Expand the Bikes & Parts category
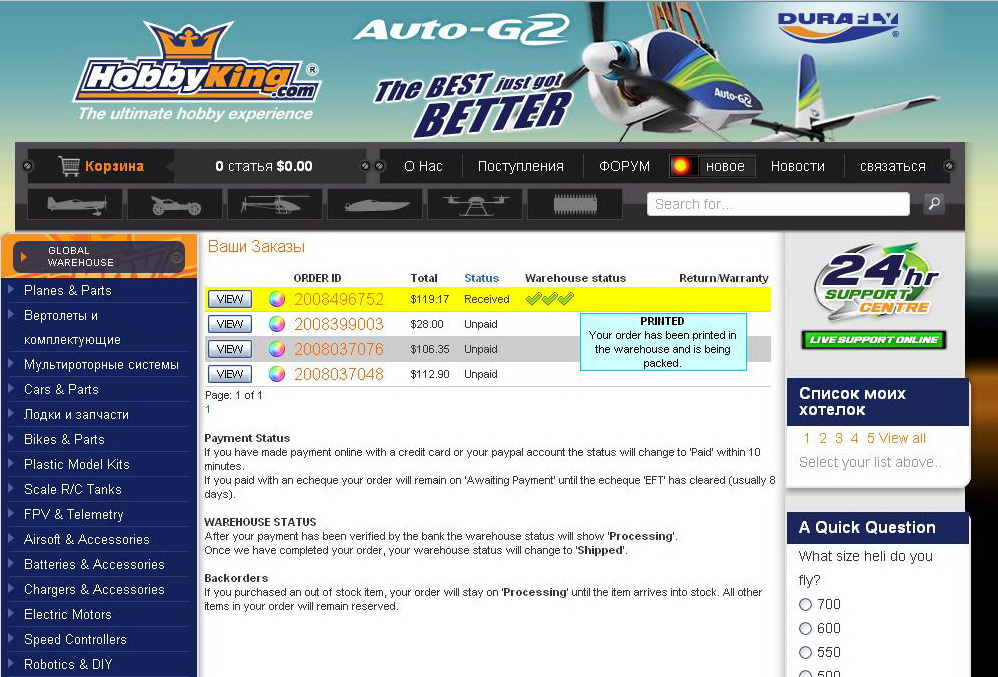This screenshot has width=998, height=677. click(x=64, y=439)
